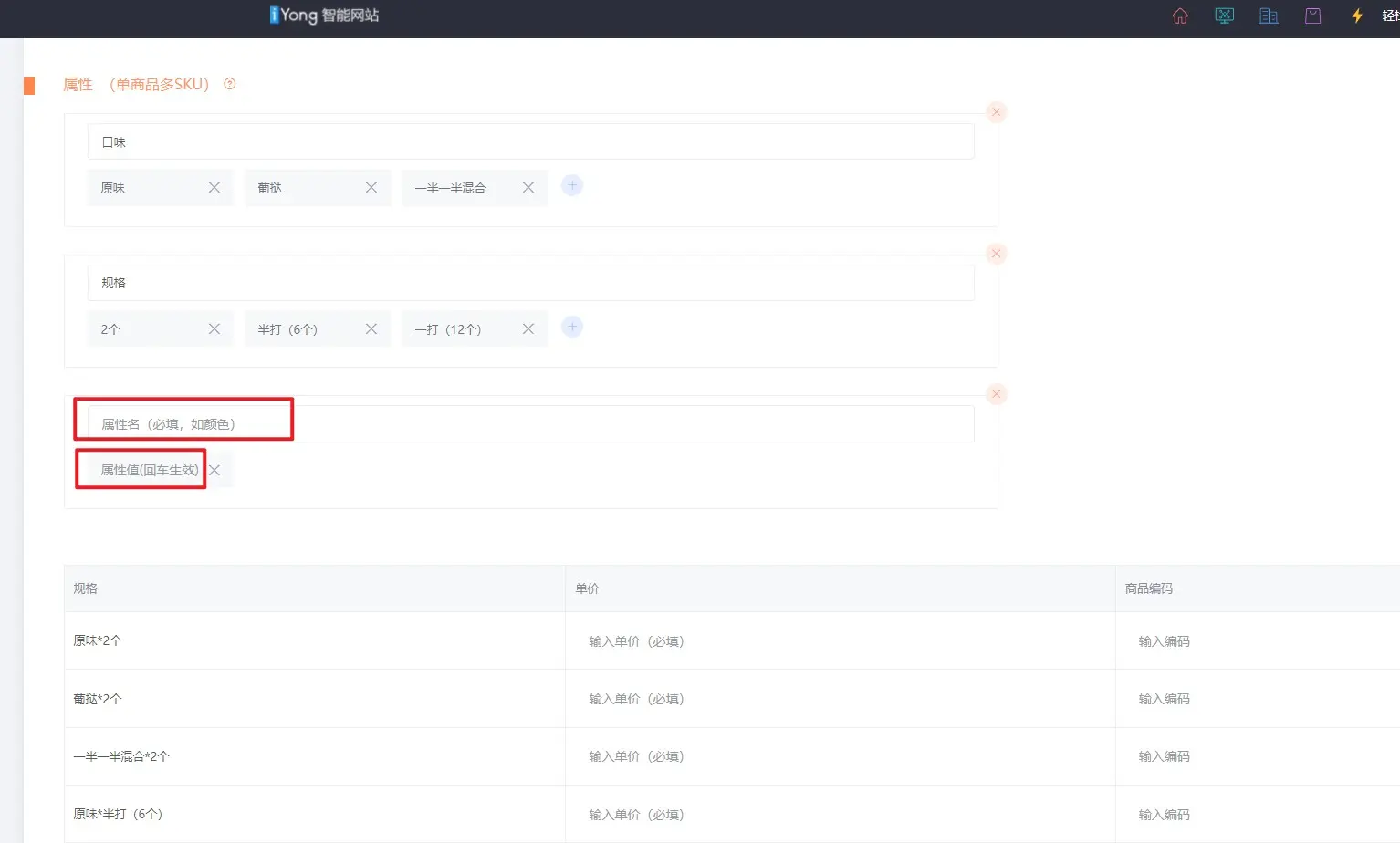Screen dimensions: 1400x843
Task: Open the purple shopping bag icon
Action: (1312, 16)
